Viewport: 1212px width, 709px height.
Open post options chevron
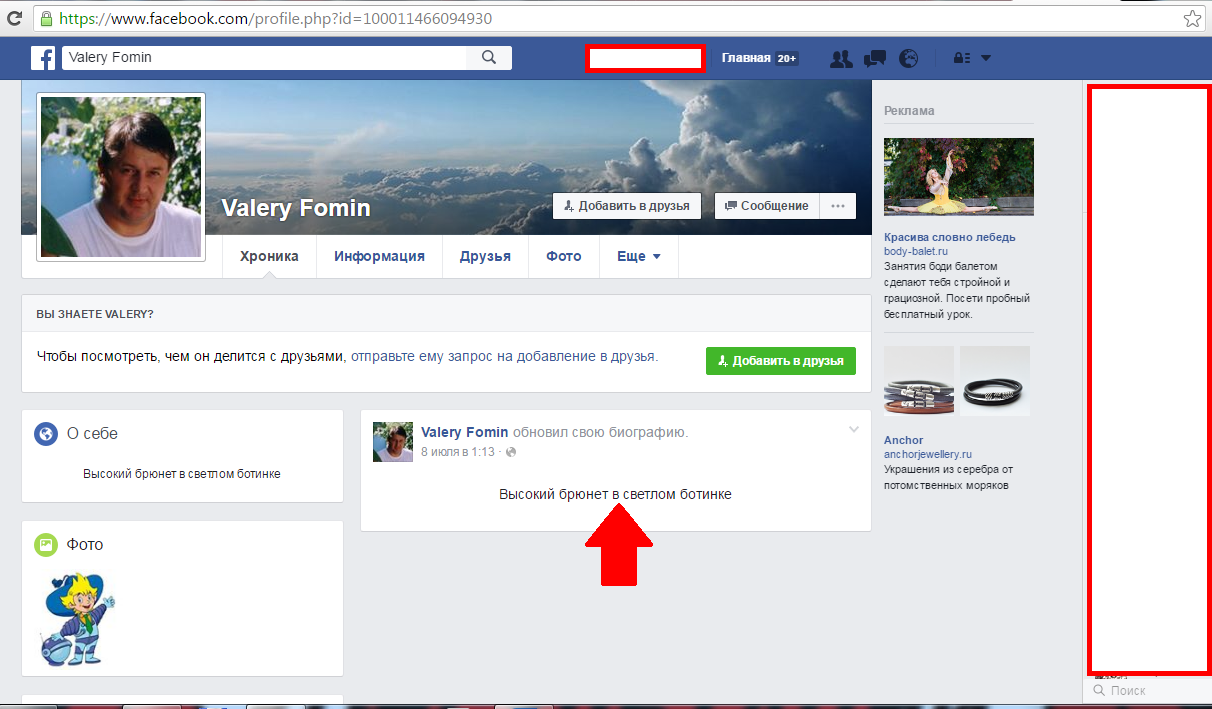(x=854, y=430)
